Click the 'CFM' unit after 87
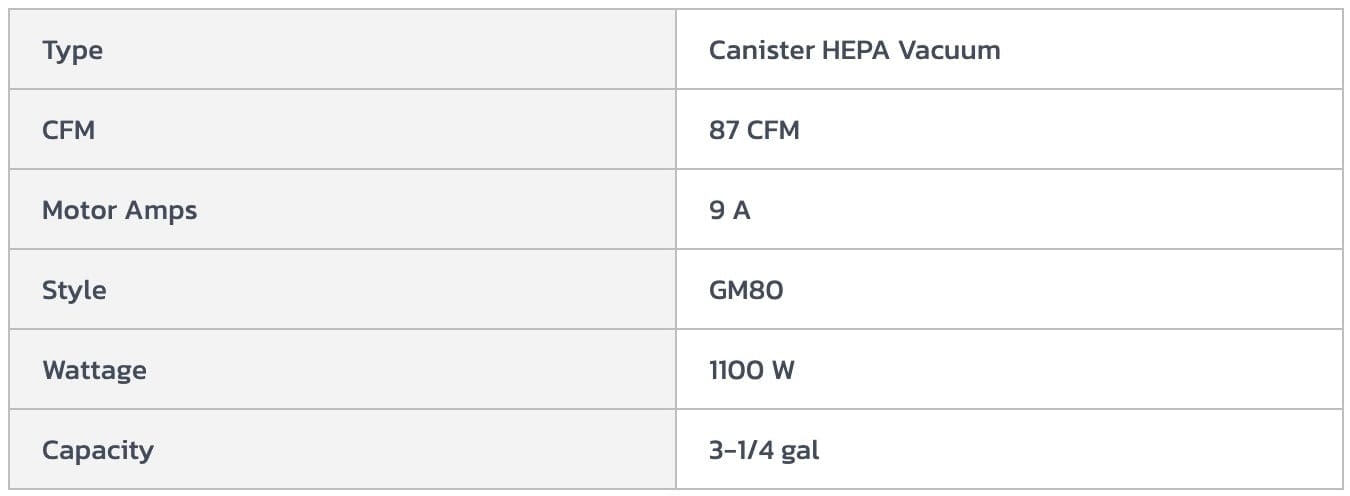This screenshot has width=1350, height=496. click(773, 130)
